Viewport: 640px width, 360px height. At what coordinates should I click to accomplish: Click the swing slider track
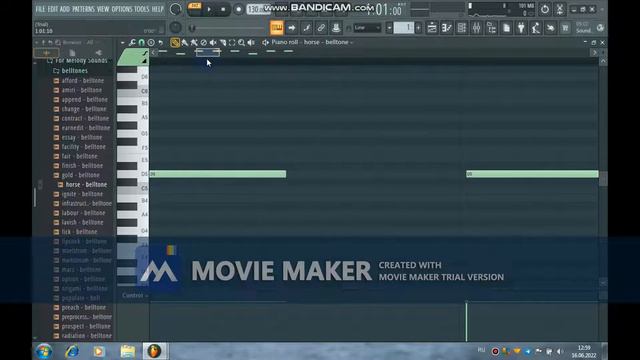227,28
